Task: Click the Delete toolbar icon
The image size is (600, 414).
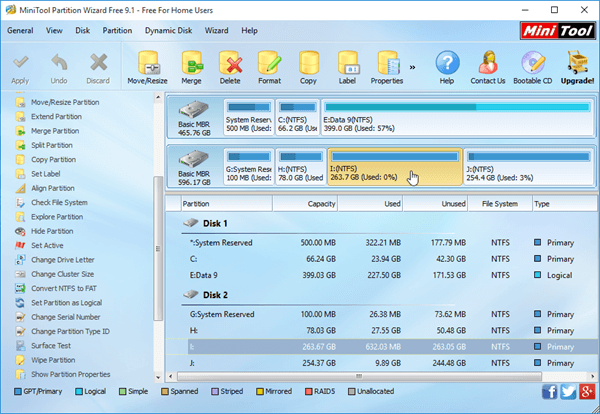Action: (x=230, y=62)
